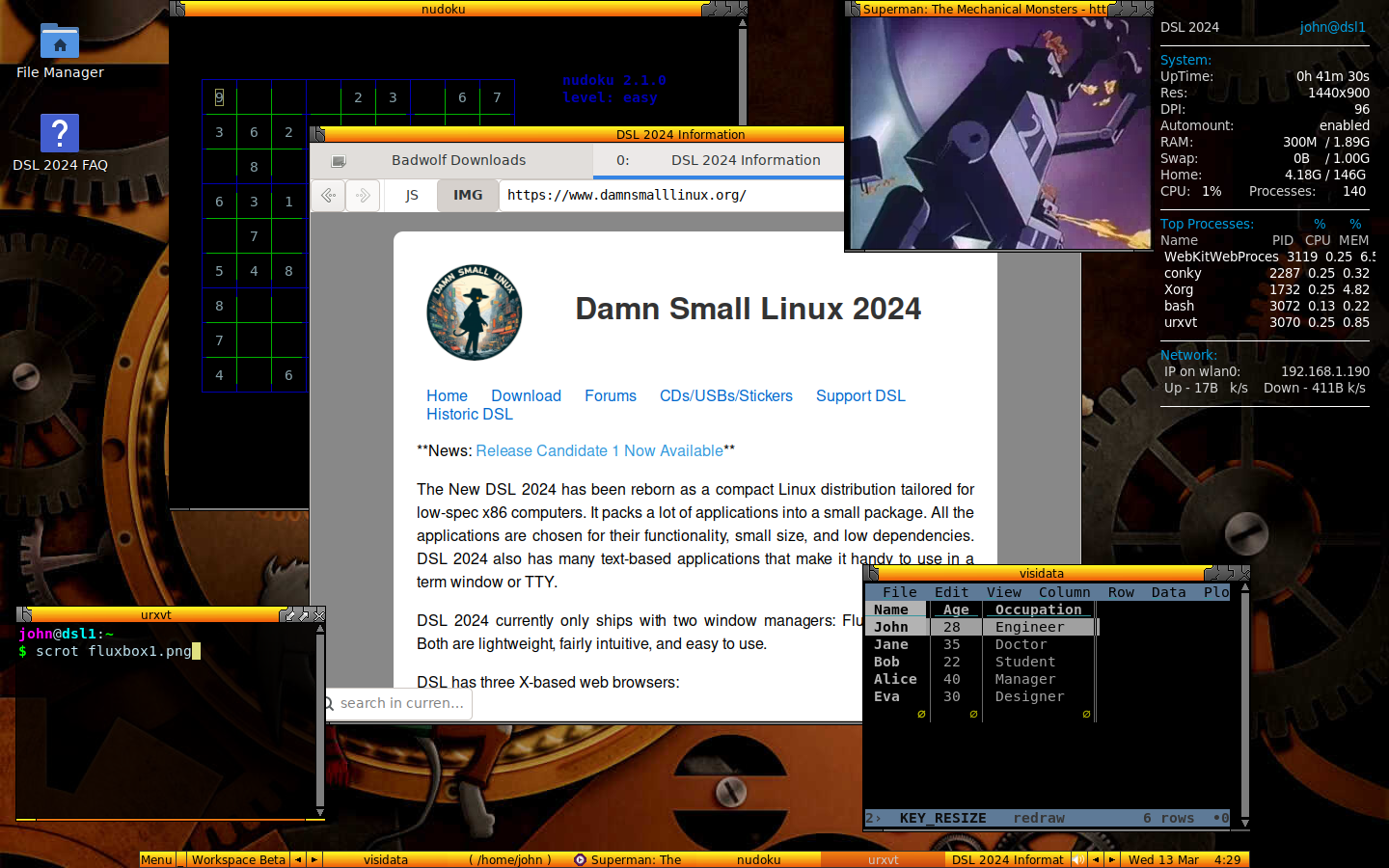Click the Workspace Beta label in taskbar
The height and width of the screenshot is (868, 1389).
238,859
